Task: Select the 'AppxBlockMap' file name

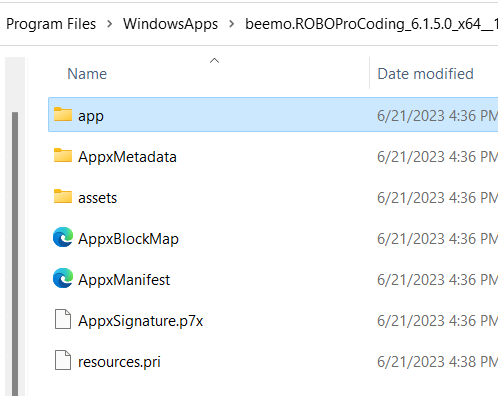Action: (x=128, y=239)
